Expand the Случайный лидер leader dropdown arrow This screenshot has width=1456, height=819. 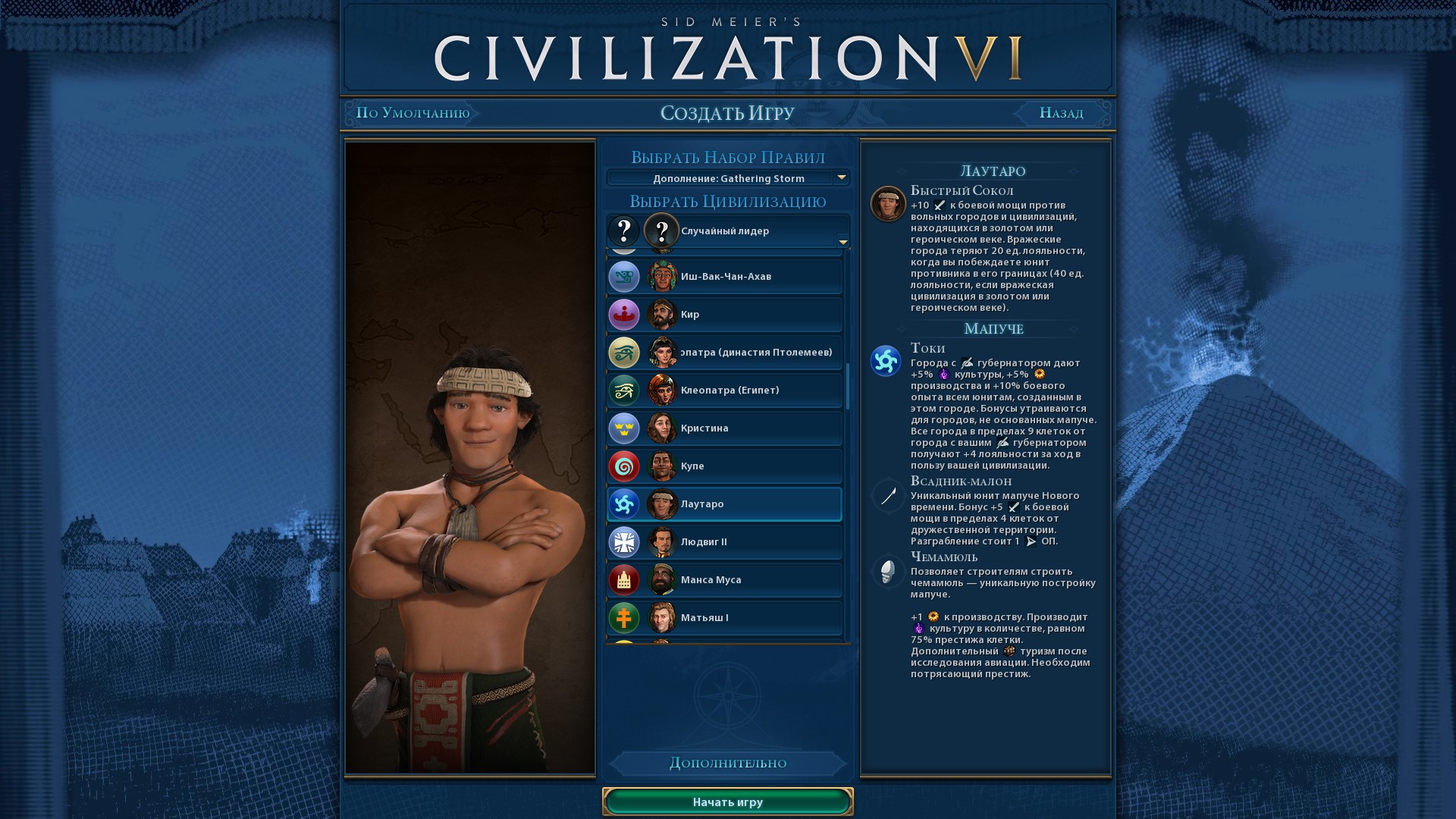(843, 242)
